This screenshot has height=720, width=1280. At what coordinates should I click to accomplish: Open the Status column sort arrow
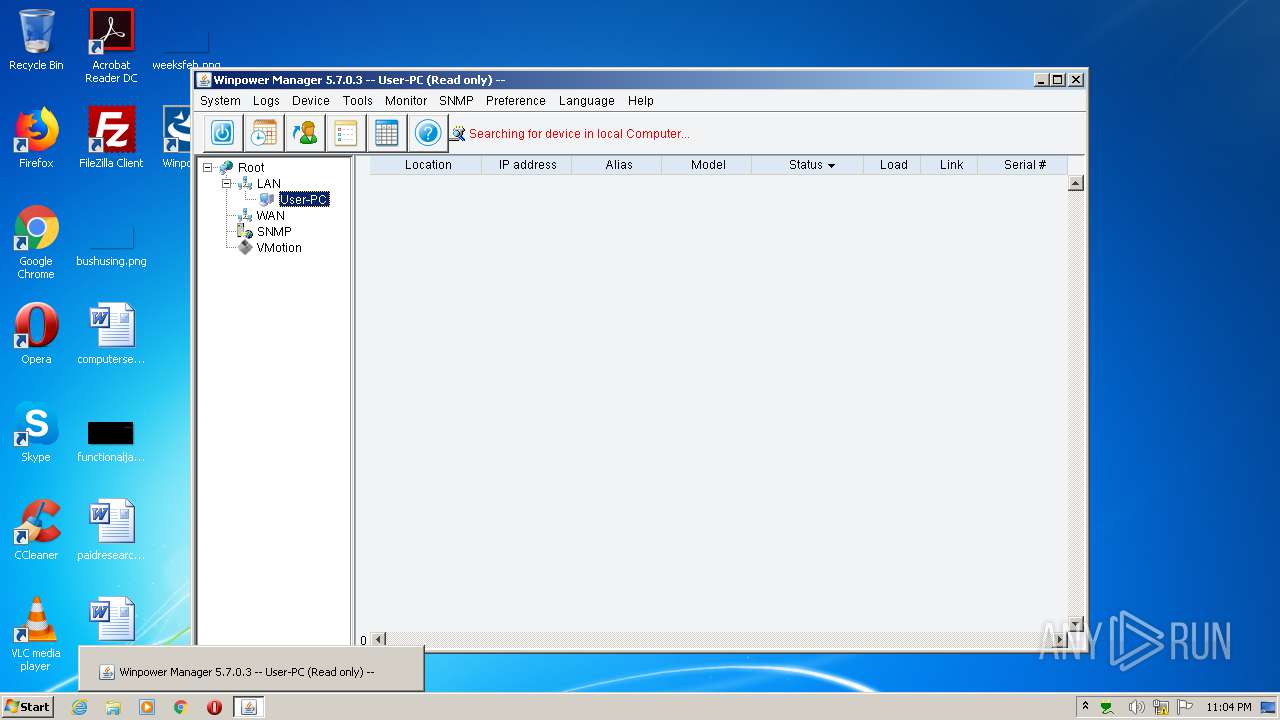click(831, 165)
